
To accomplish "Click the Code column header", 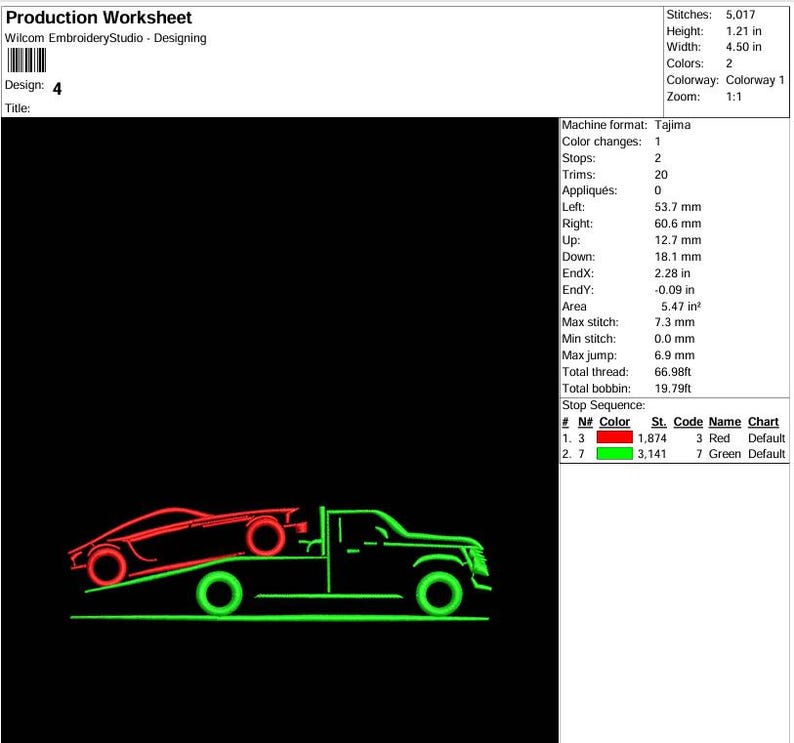I will point(688,421).
